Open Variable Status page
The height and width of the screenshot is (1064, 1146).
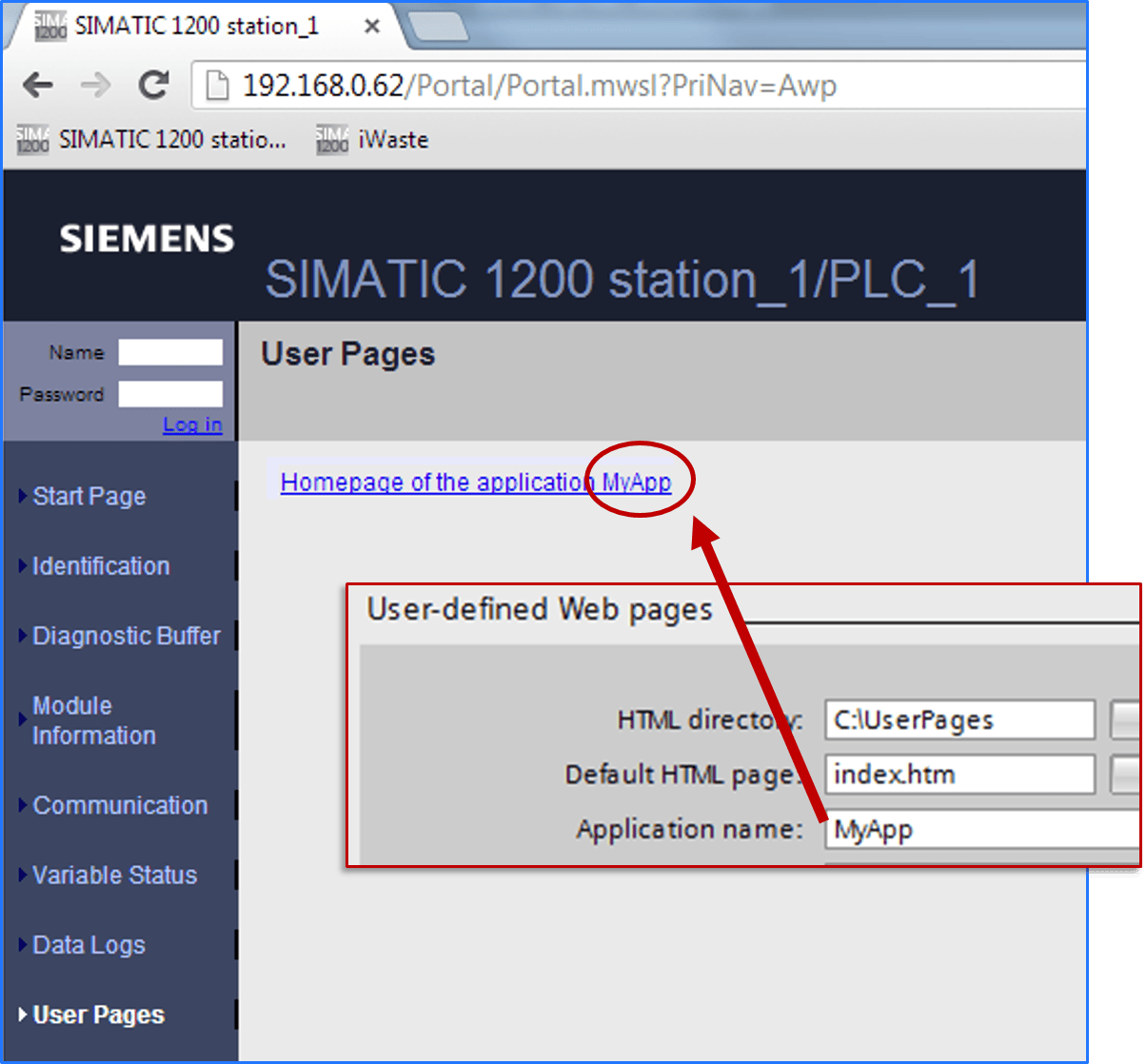coord(114,875)
